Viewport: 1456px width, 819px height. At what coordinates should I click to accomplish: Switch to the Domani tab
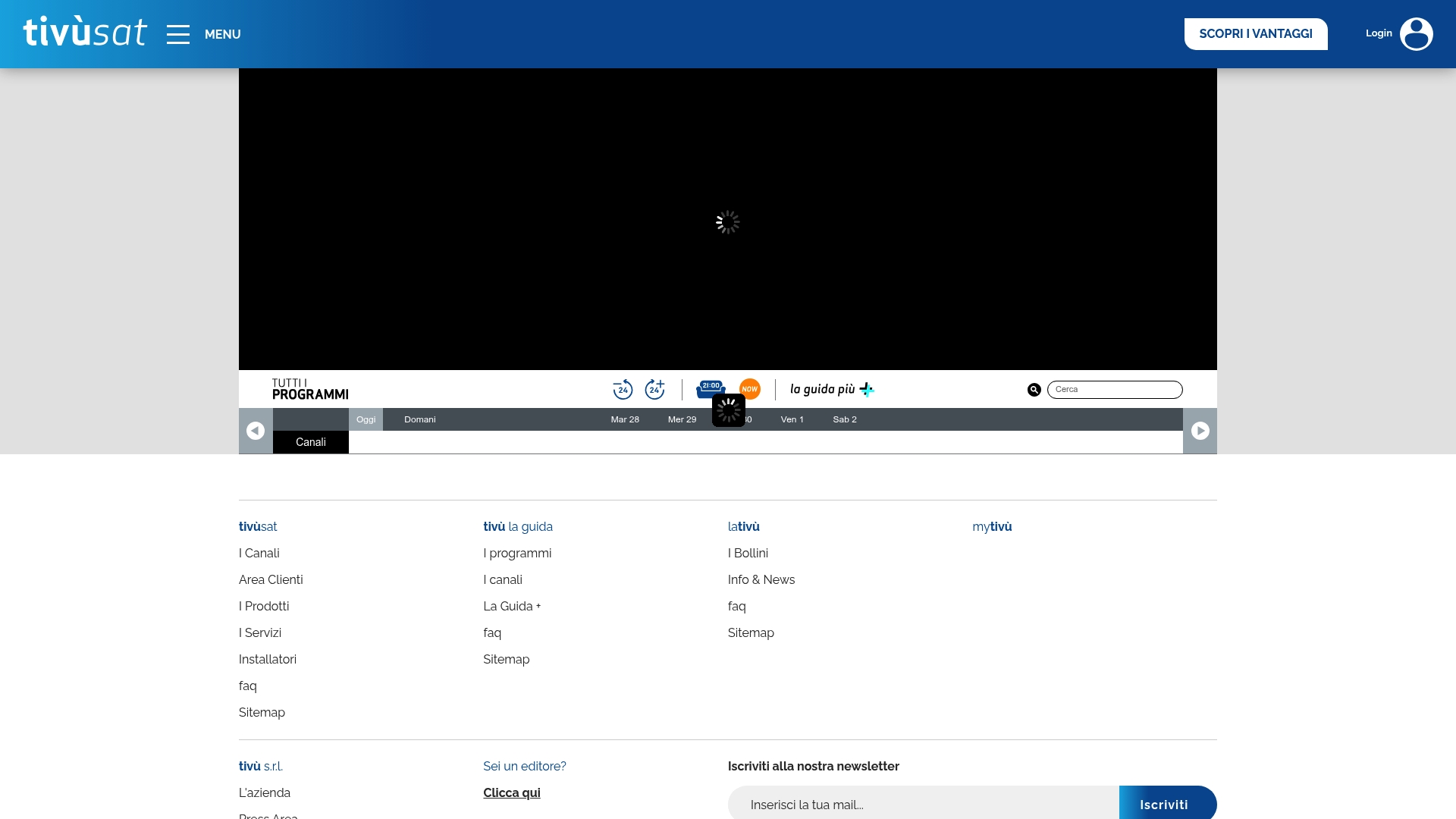(x=419, y=419)
